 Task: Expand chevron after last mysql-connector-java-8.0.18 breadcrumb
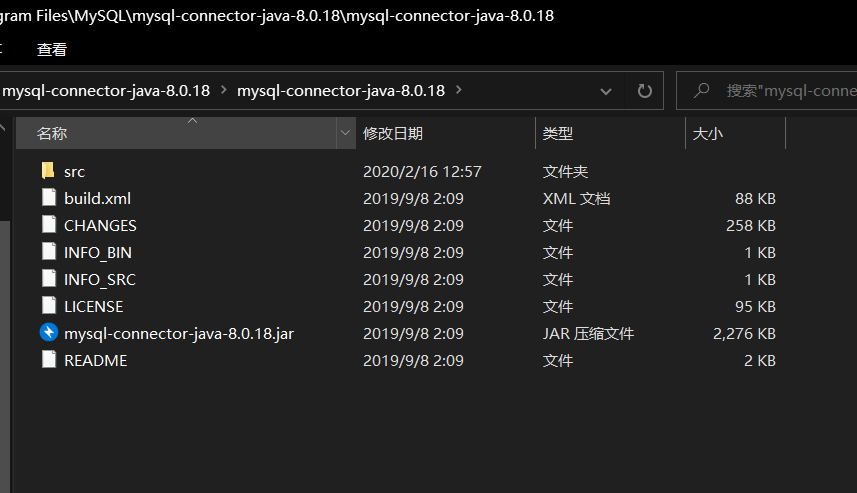click(x=459, y=90)
